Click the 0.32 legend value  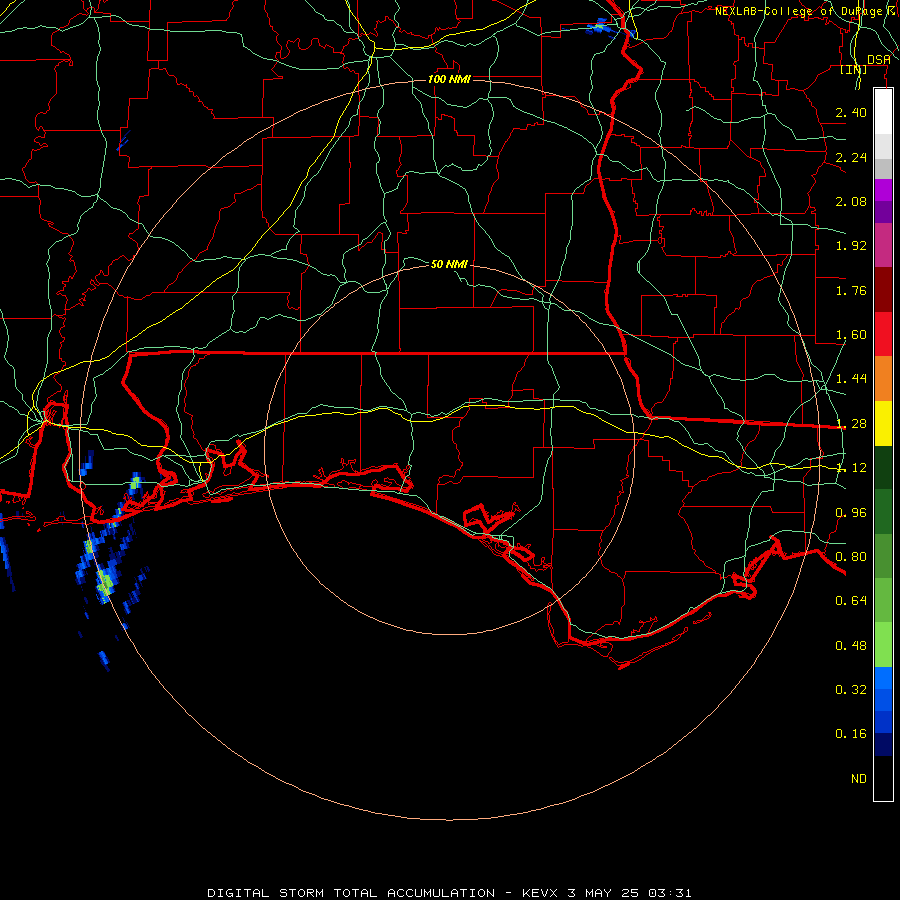pos(851,690)
